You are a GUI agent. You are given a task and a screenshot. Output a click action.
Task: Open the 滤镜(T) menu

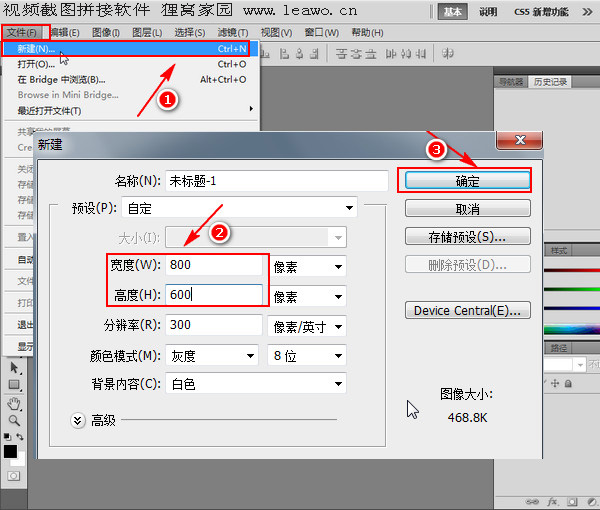(233, 33)
